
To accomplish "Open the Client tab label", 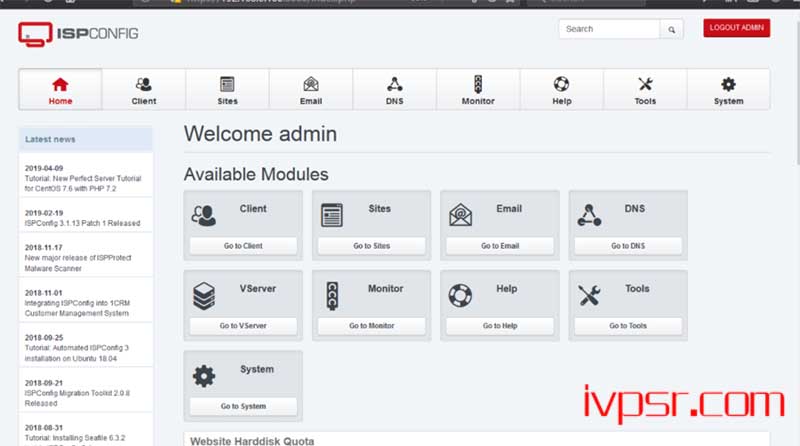I will [x=144, y=101].
